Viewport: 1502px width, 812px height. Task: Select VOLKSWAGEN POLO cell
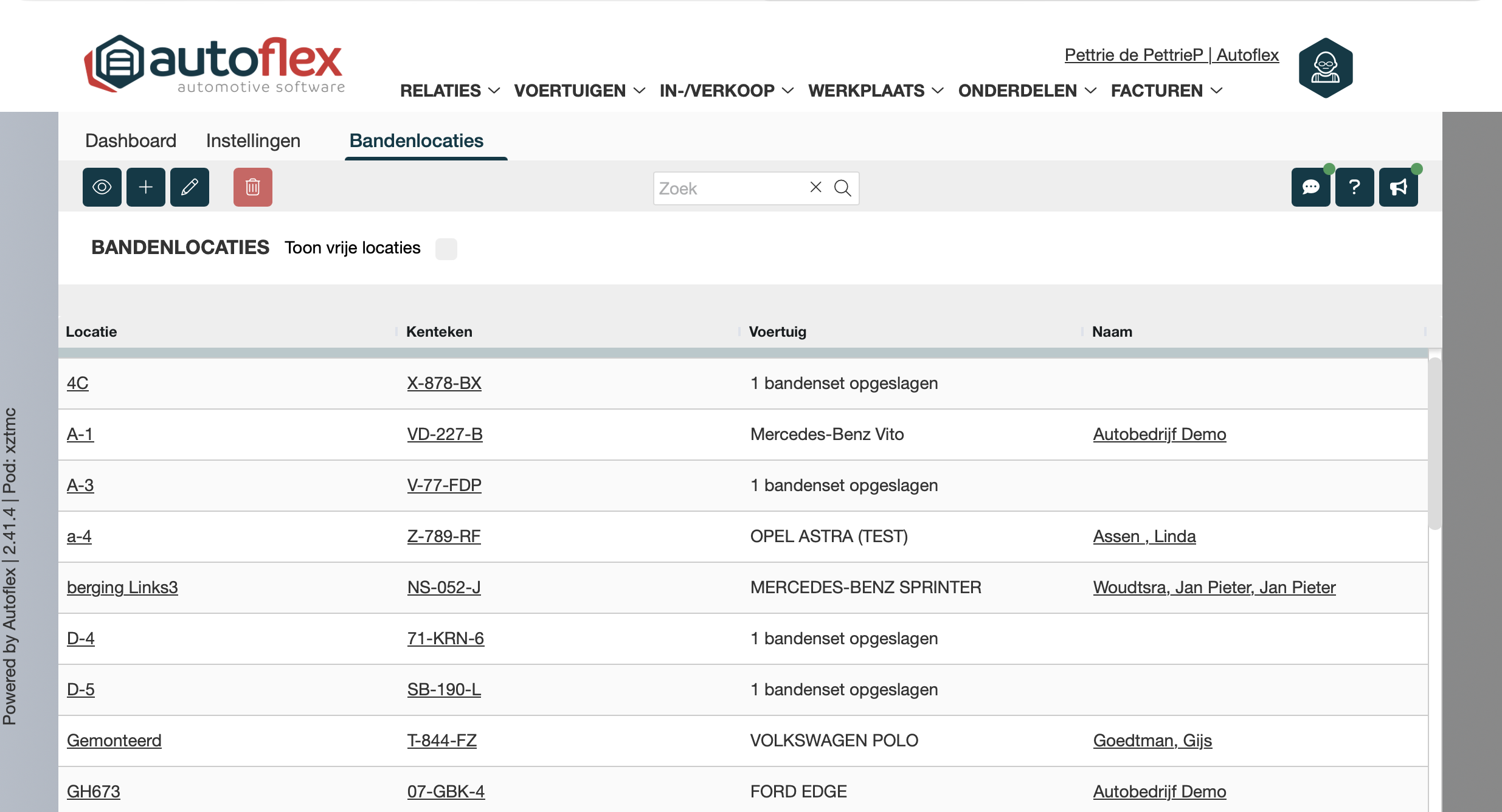834,740
